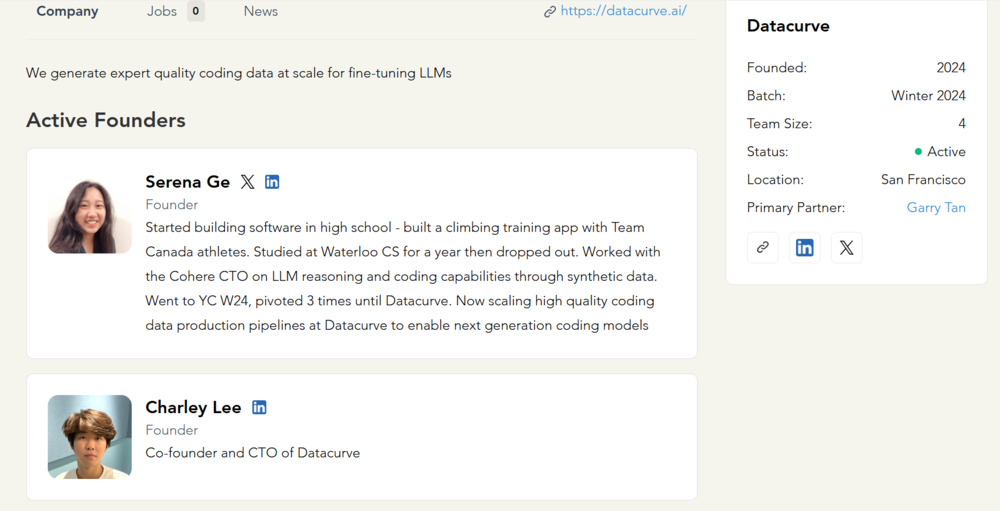Viewport: 1000px width, 511px height.
Task: Click the Datacurve heading in sidebar card
Action: click(788, 26)
